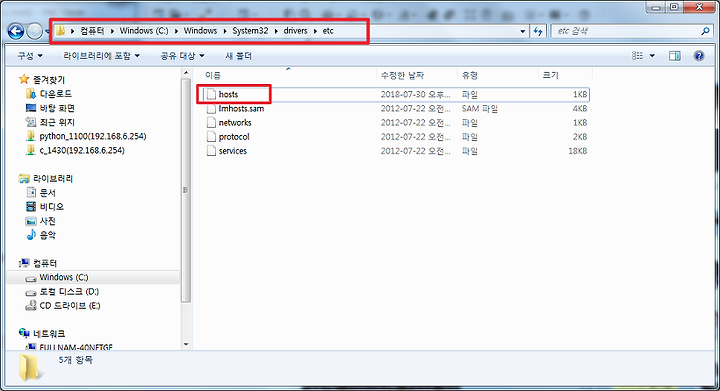
Task: Go to the Windows (C:) breadcrumb
Action: click(144, 31)
